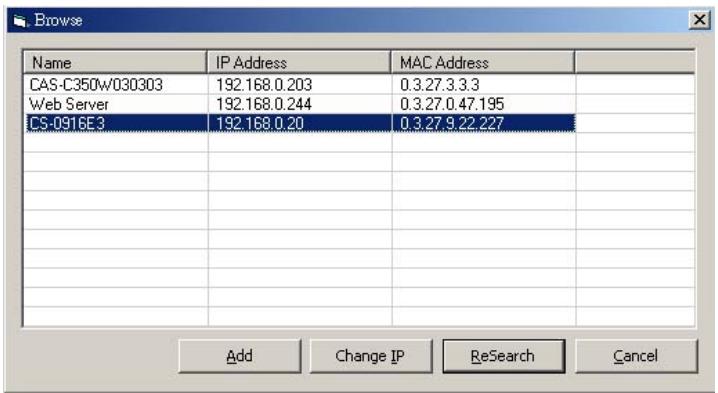
Task: Sort by the IP Address column header
Action: pos(299,62)
